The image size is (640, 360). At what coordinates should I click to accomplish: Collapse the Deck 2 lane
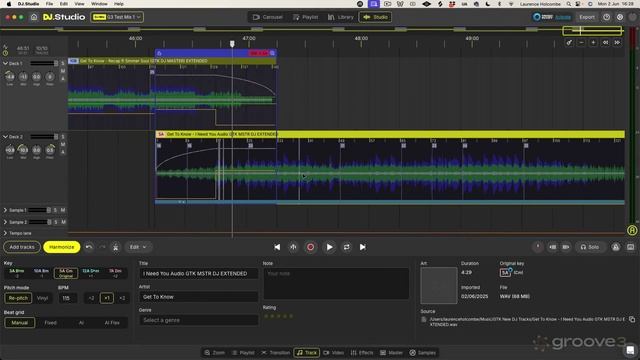[5, 137]
